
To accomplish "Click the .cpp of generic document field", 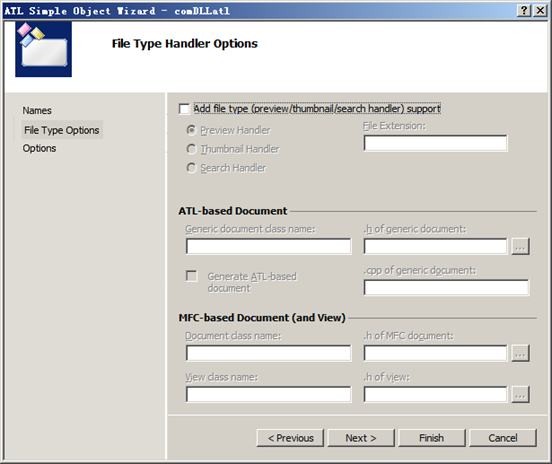I will (x=446, y=288).
